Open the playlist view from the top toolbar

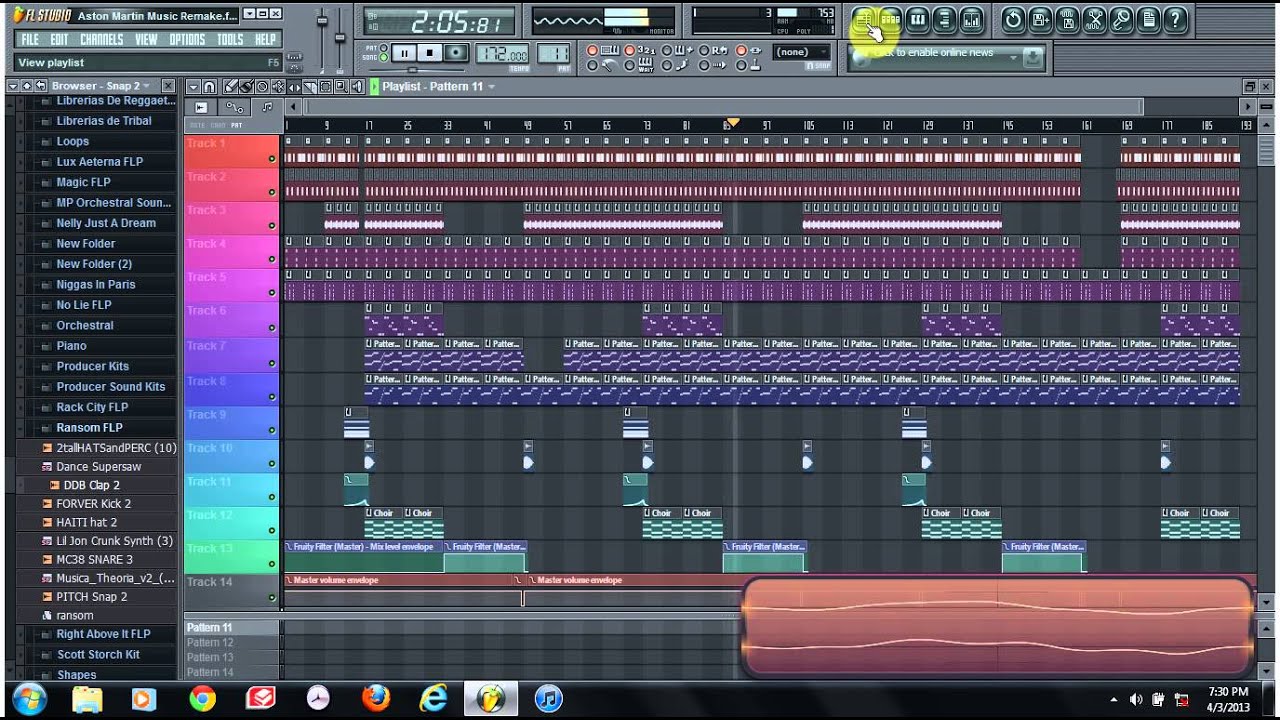coord(863,19)
